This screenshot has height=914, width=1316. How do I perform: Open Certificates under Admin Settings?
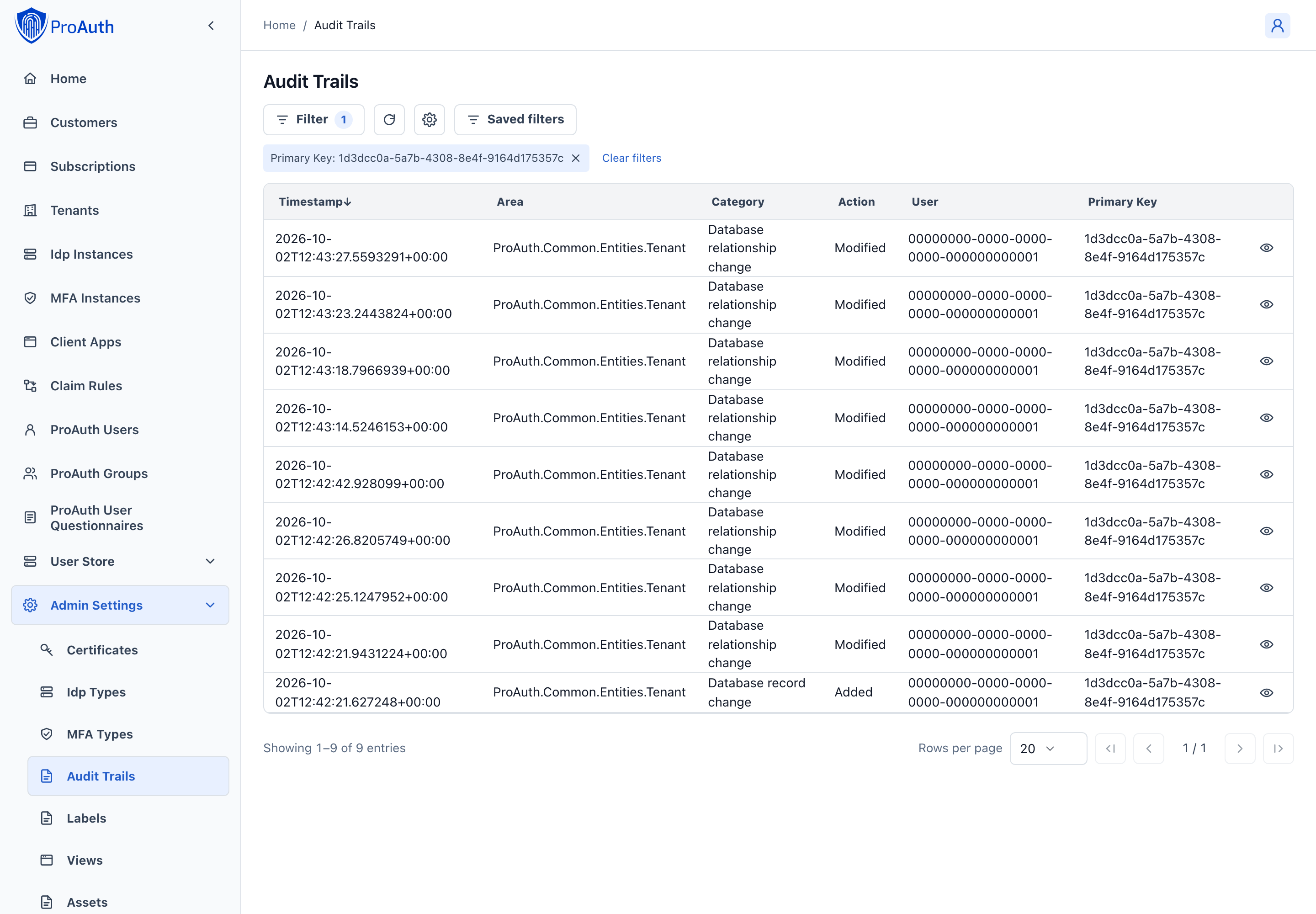click(x=128, y=650)
